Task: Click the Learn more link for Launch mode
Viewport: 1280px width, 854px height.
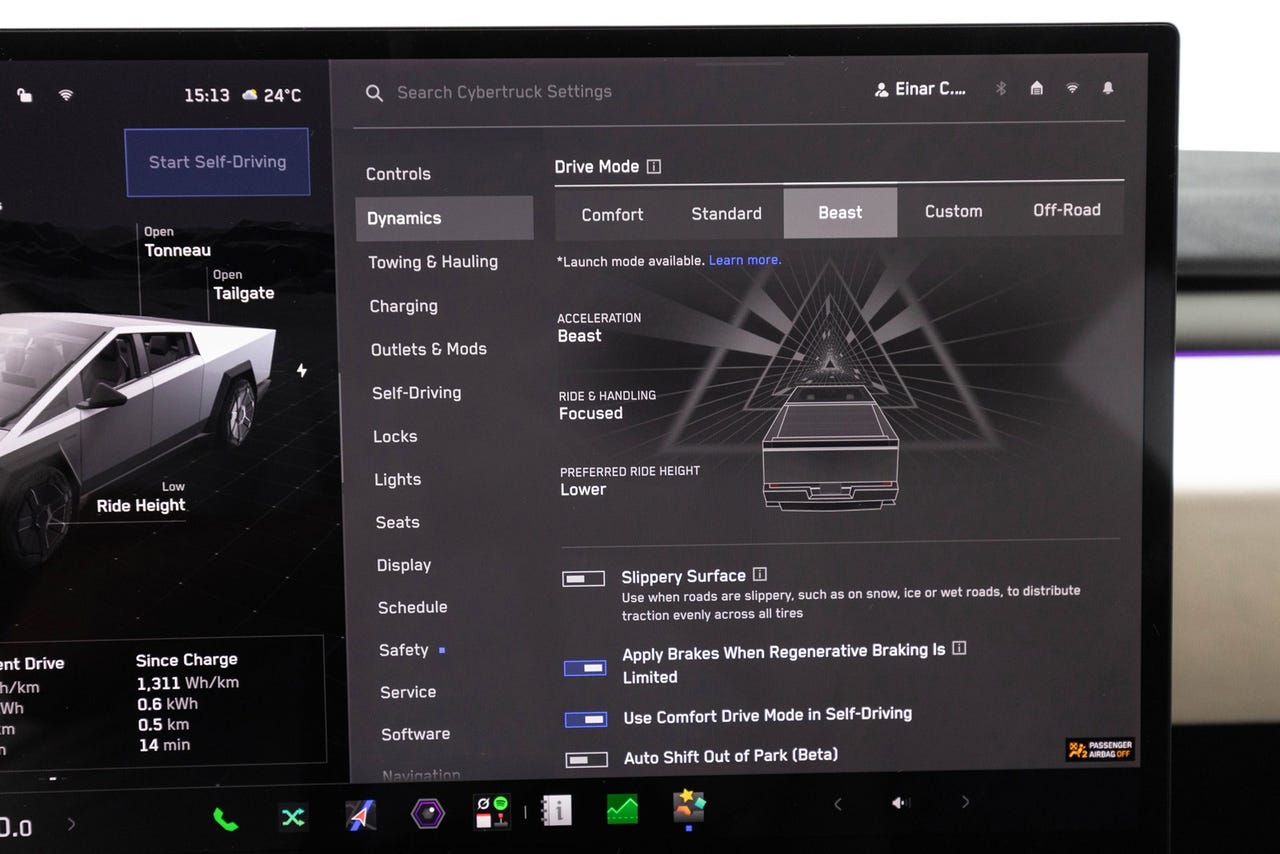Action: click(745, 260)
